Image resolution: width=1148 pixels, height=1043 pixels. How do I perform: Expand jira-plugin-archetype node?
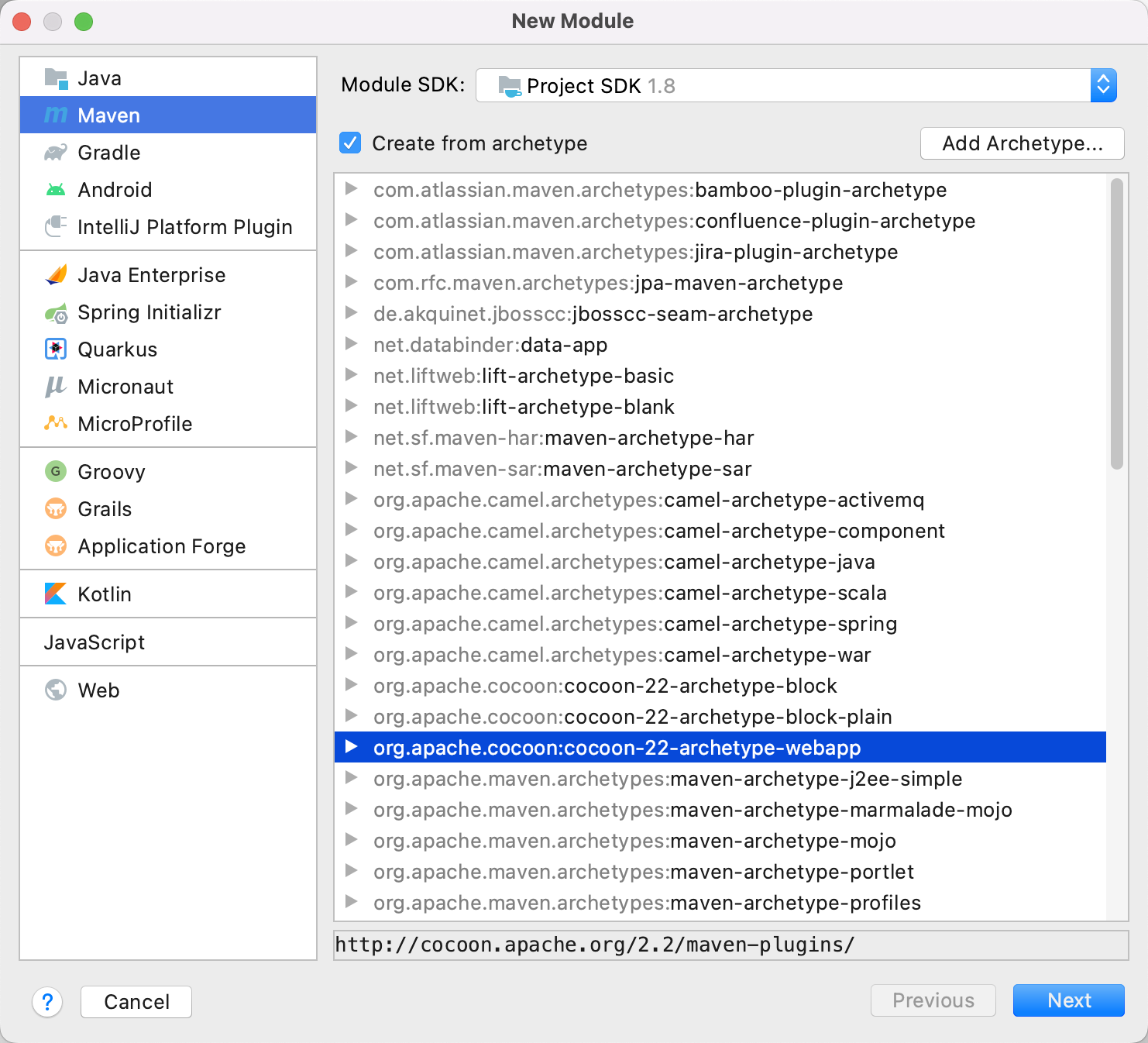[x=351, y=251]
